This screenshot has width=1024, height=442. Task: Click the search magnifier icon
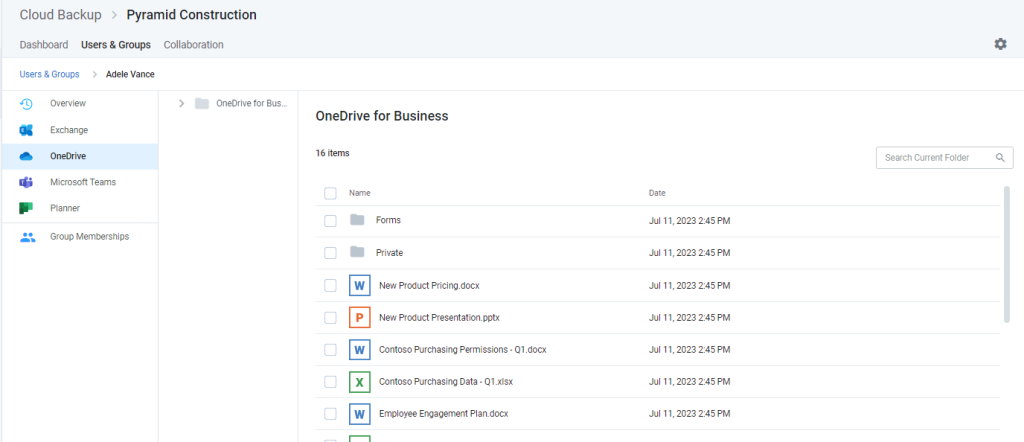click(1000, 157)
